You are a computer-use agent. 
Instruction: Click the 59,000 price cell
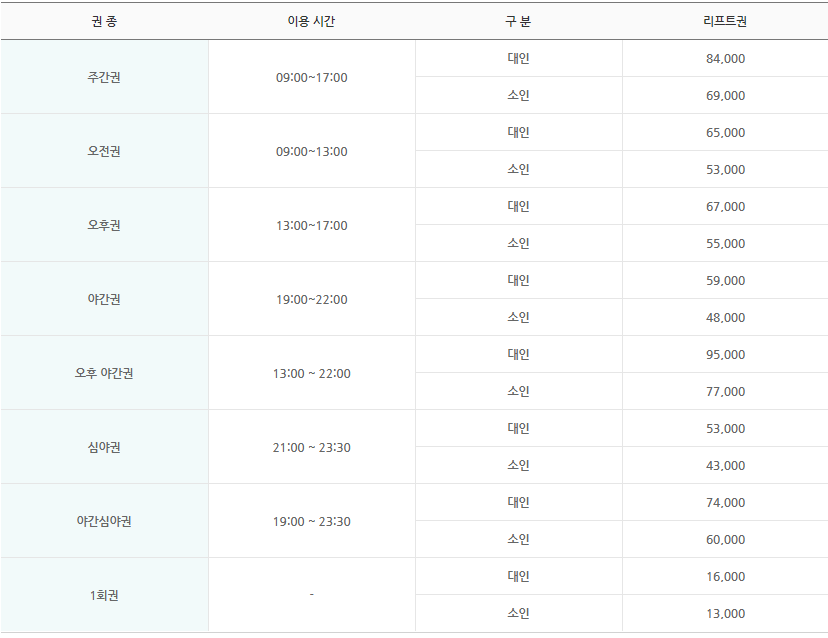pos(726,280)
